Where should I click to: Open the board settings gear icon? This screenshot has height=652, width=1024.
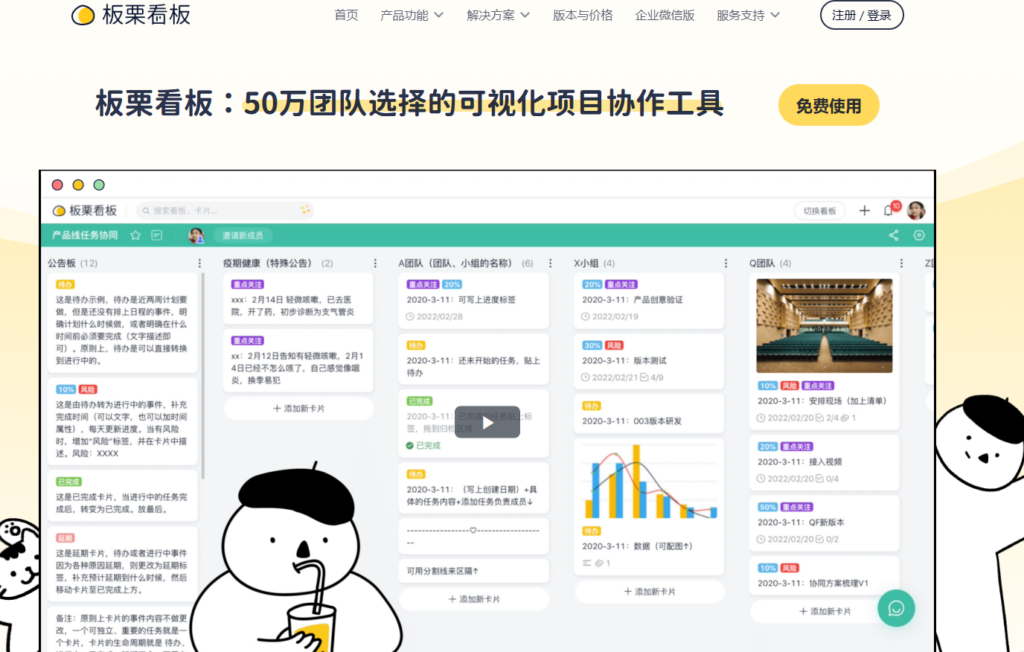pos(918,234)
